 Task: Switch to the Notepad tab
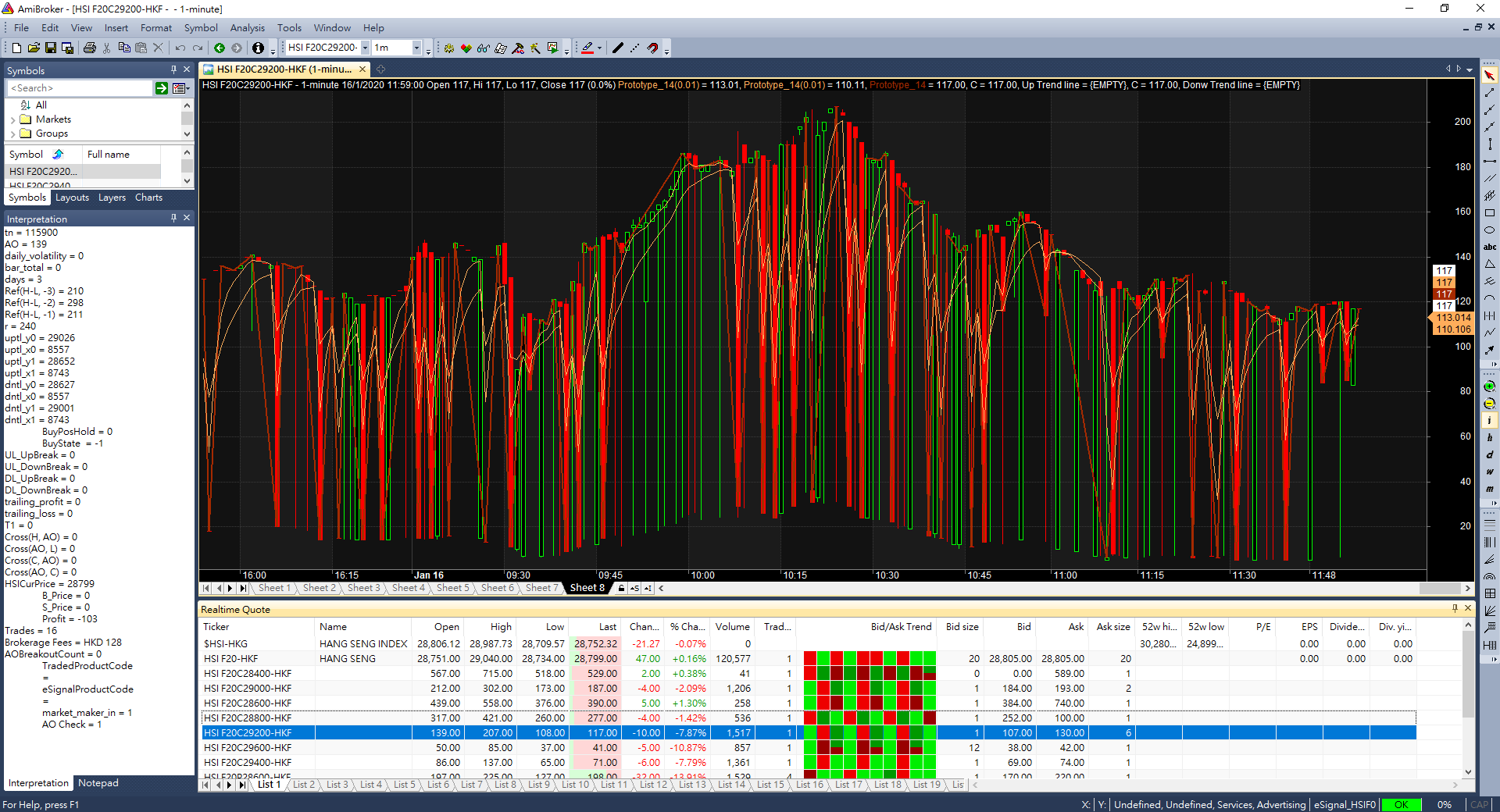98,782
